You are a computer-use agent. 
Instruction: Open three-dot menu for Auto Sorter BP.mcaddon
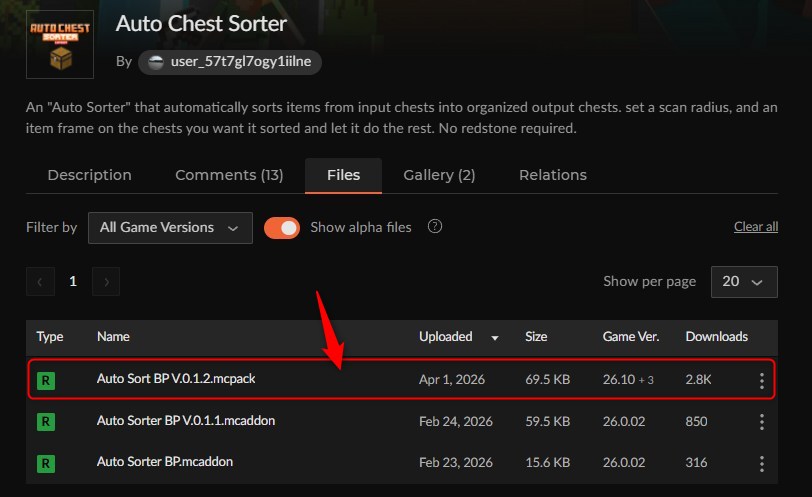pos(761,463)
